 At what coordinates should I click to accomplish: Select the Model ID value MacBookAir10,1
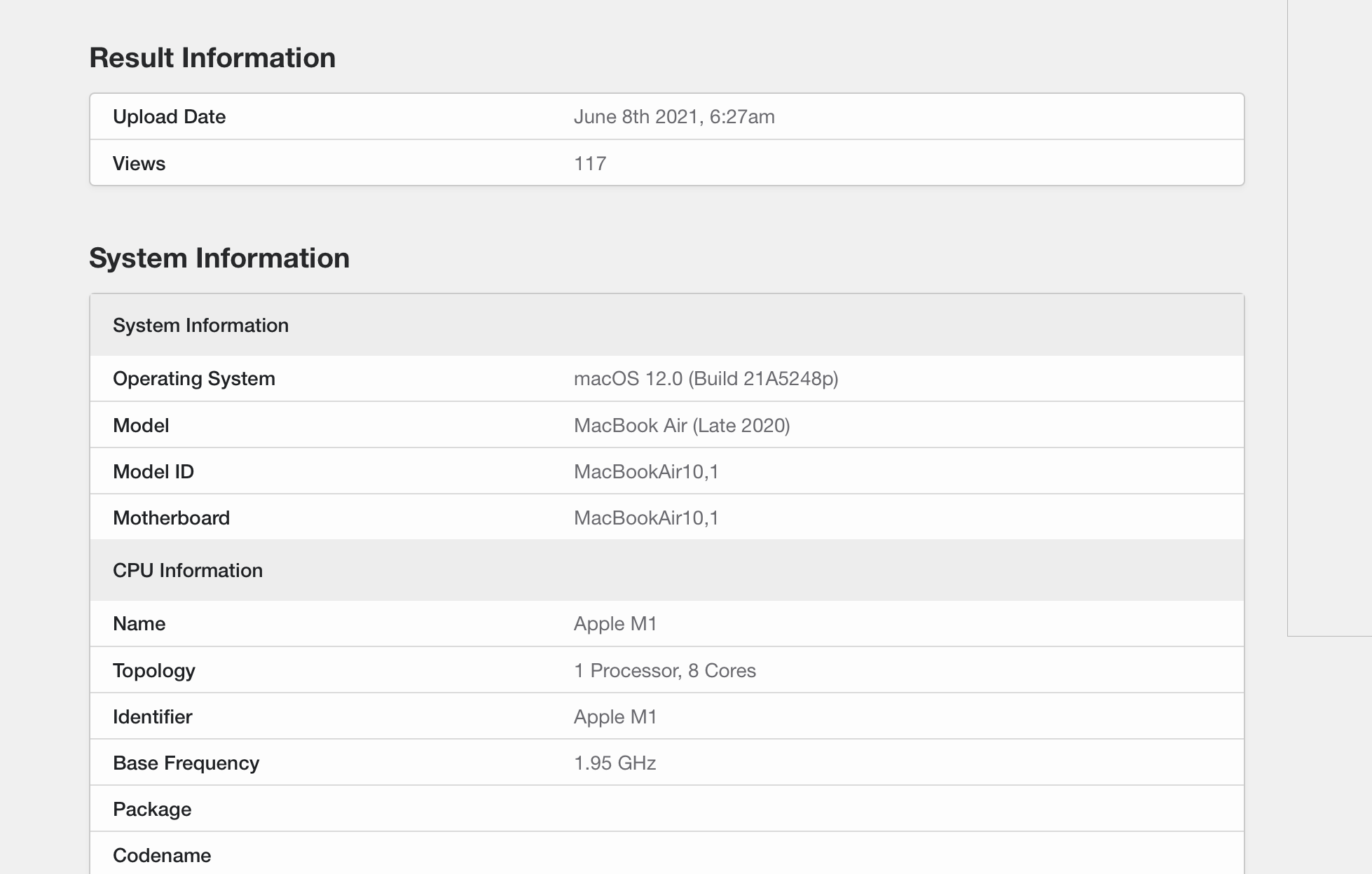pos(645,471)
